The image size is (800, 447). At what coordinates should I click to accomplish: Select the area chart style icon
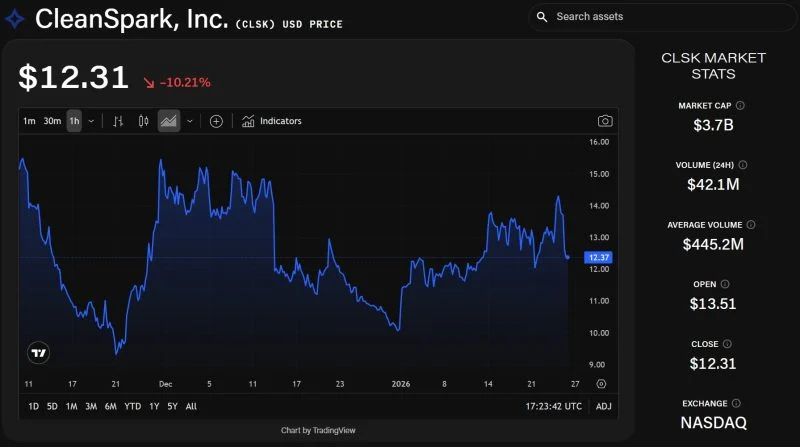coord(168,121)
